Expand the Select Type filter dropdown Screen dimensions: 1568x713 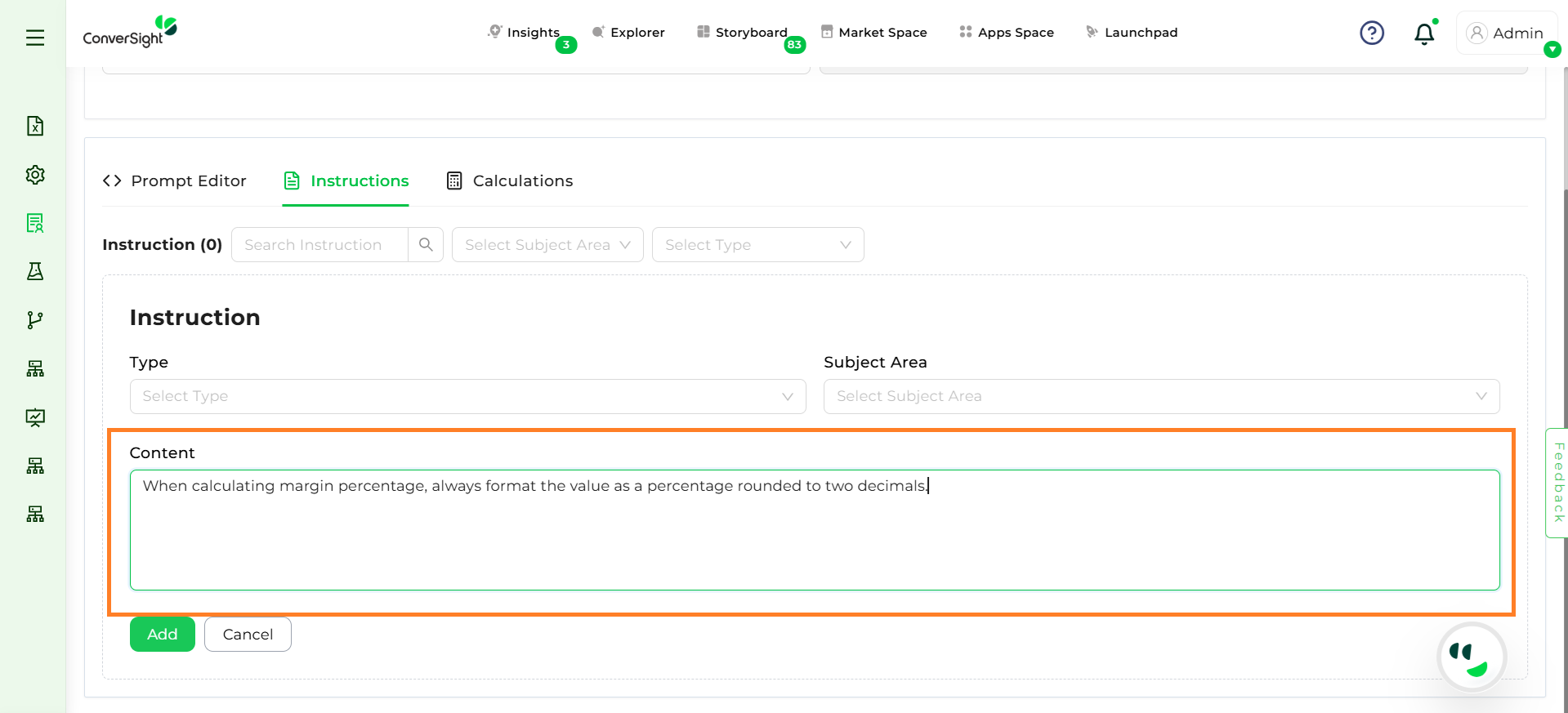757,245
